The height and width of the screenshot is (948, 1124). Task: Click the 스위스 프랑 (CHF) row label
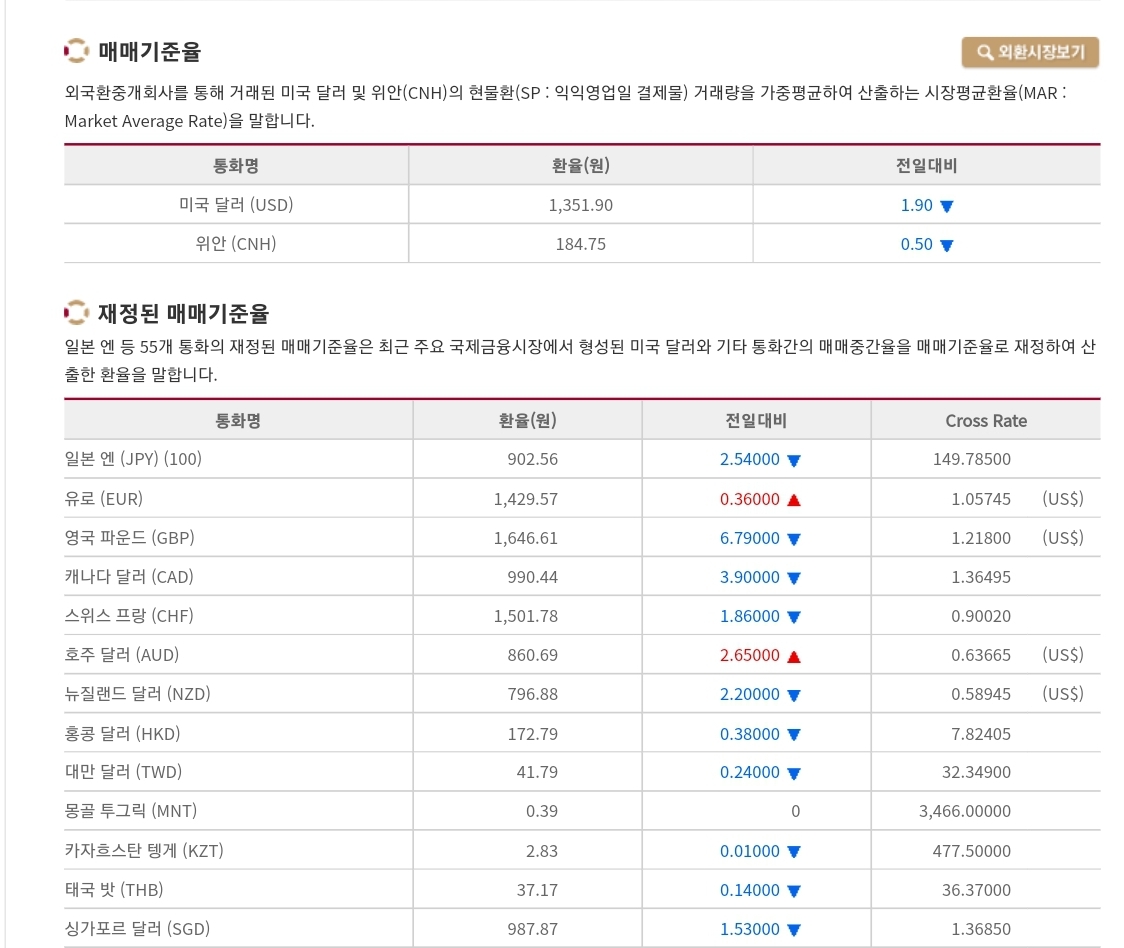129,615
